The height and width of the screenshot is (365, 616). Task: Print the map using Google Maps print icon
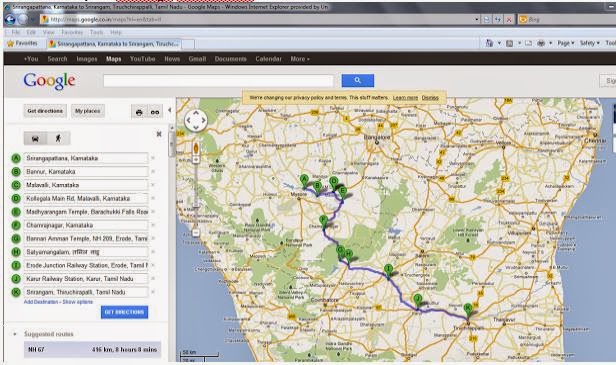[x=139, y=112]
